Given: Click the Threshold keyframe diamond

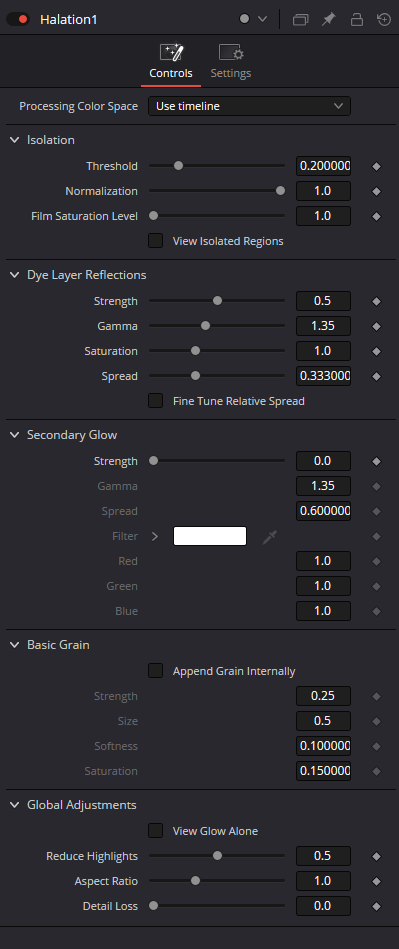Looking at the screenshot, I should 377,166.
